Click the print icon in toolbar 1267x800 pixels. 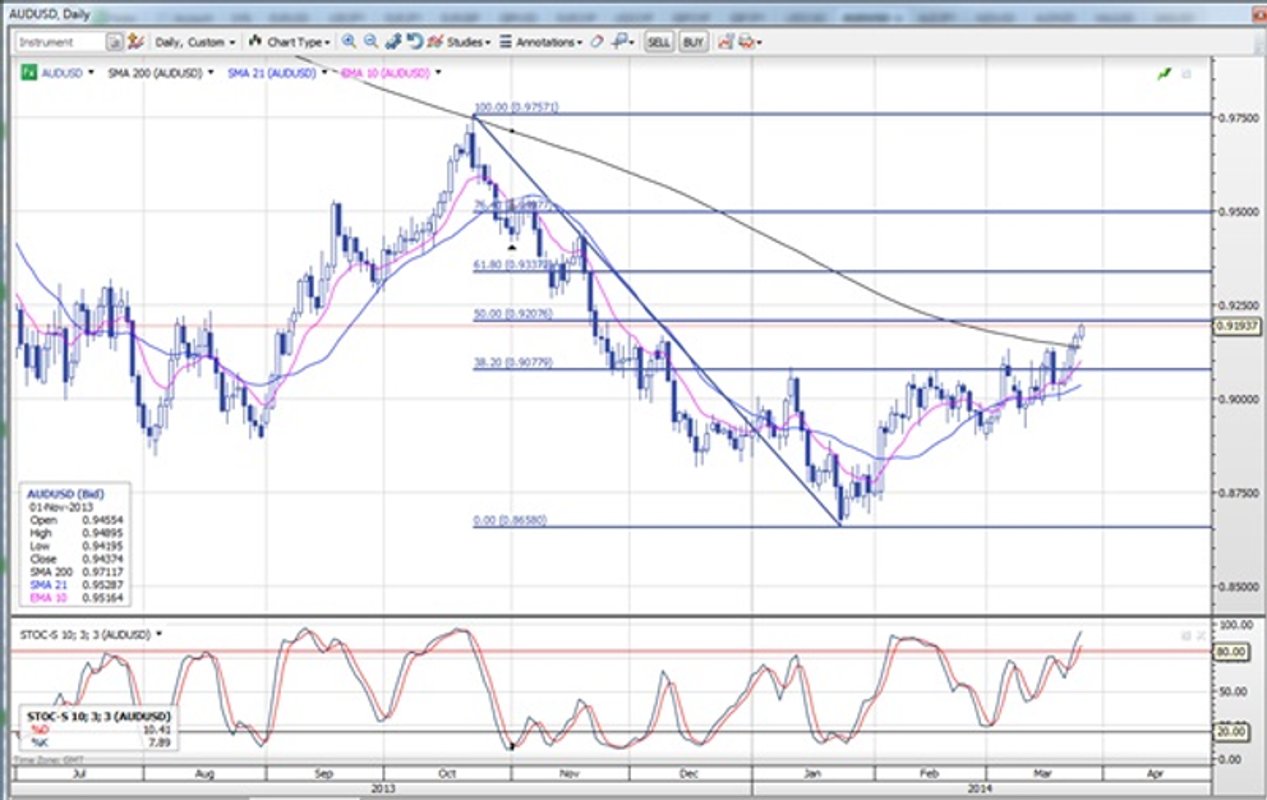[x=746, y=42]
